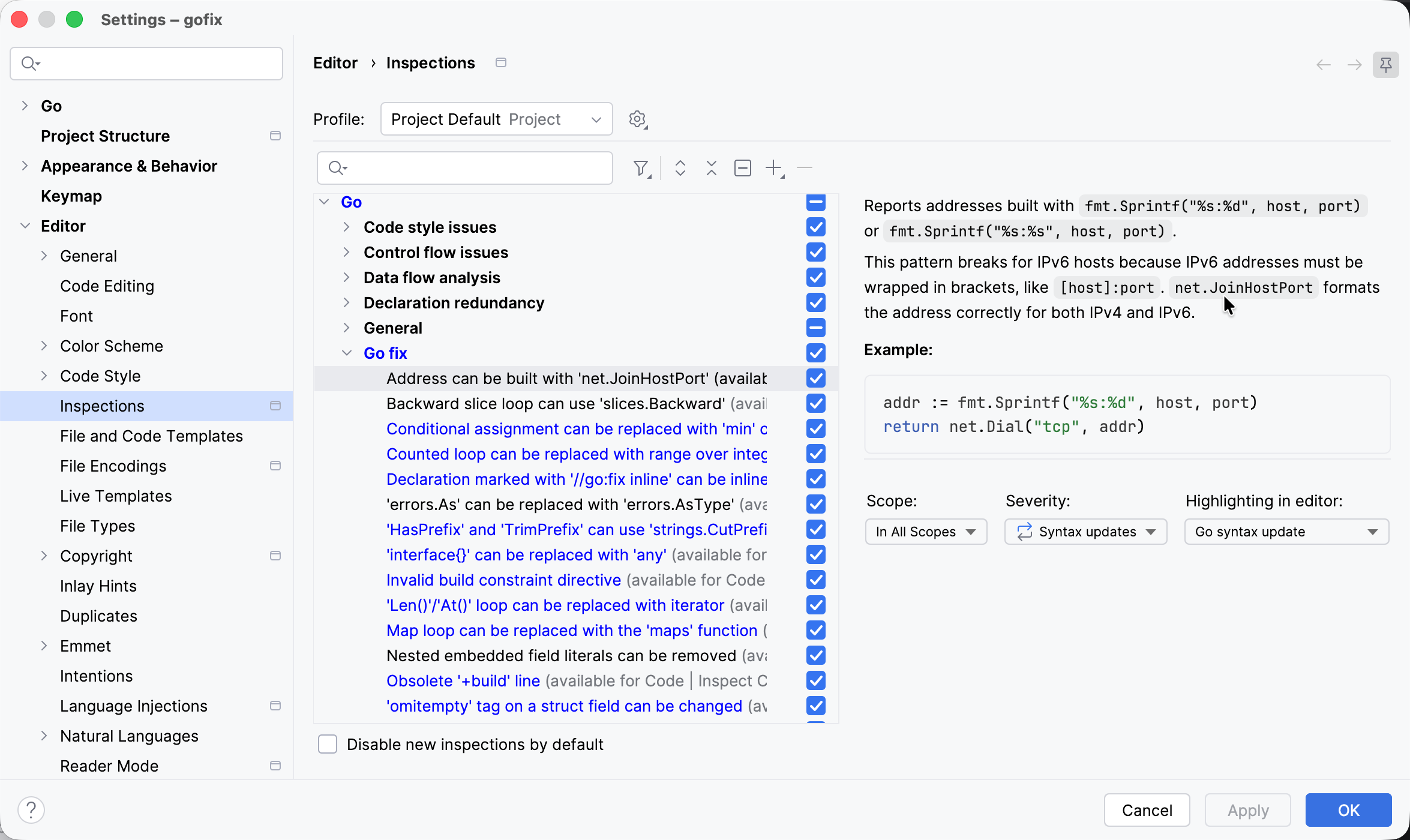The width and height of the screenshot is (1410, 840).
Task: Click project icon beside File Encodings
Action: pyautogui.click(x=275, y=466)
